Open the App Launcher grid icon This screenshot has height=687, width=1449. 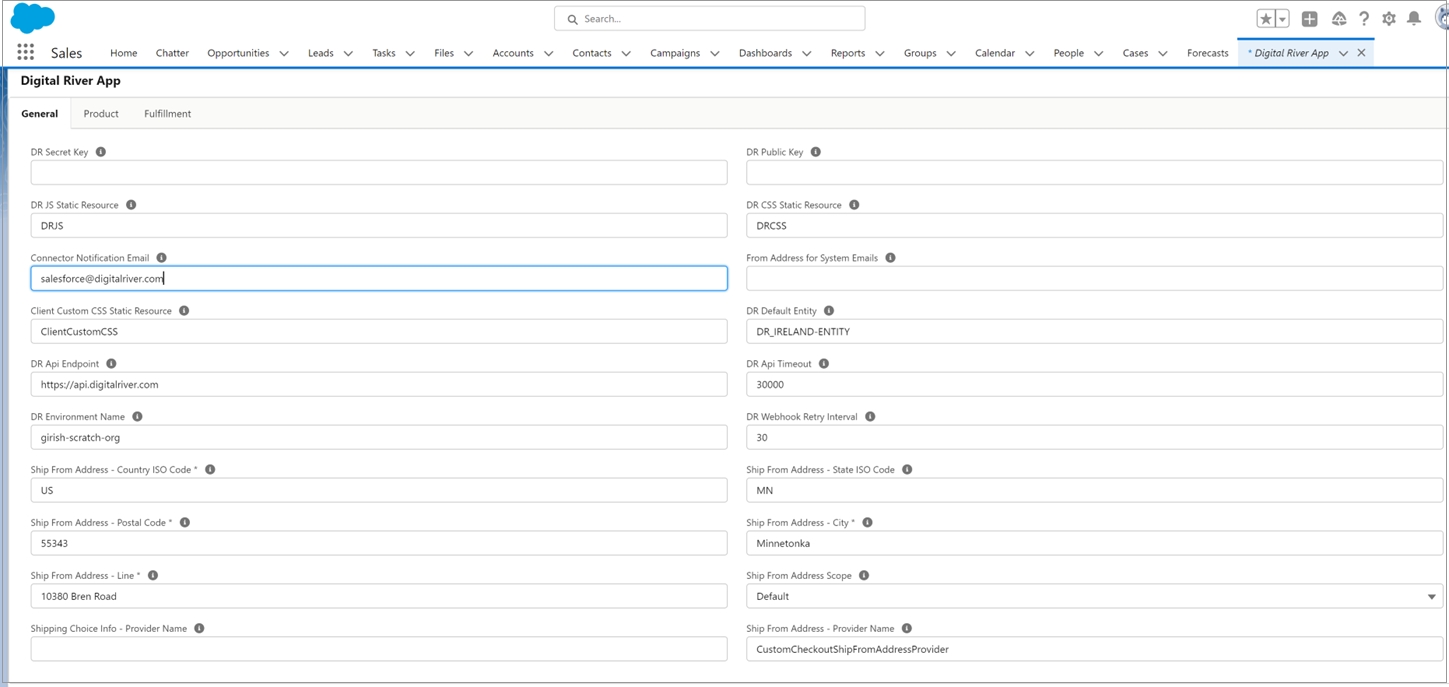[26, 53]
